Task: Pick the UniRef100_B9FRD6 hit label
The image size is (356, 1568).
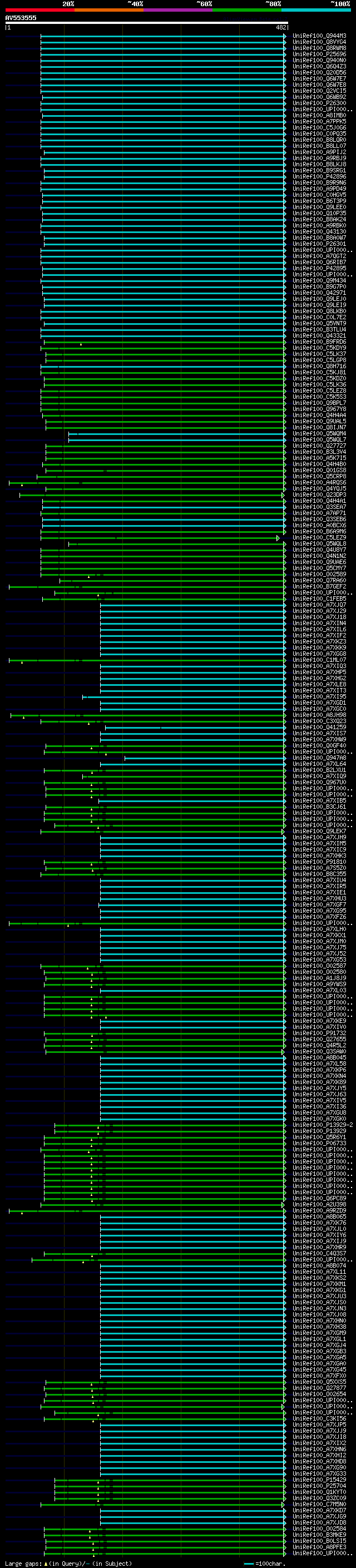Action: (319, 342)
